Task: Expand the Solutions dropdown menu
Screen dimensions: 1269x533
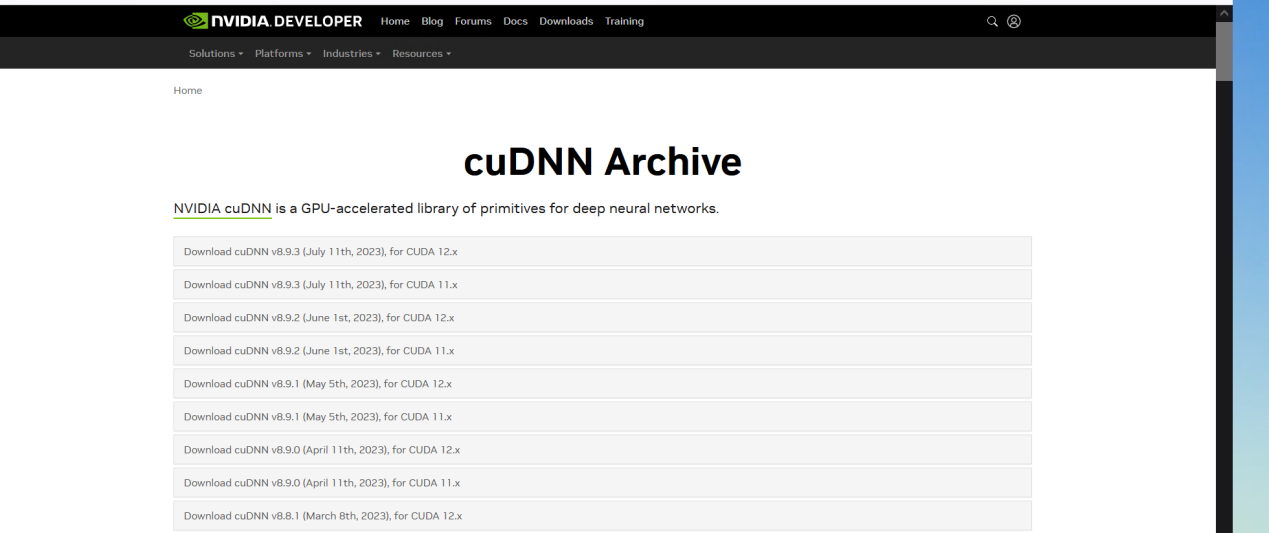Action: pos(216,53)
